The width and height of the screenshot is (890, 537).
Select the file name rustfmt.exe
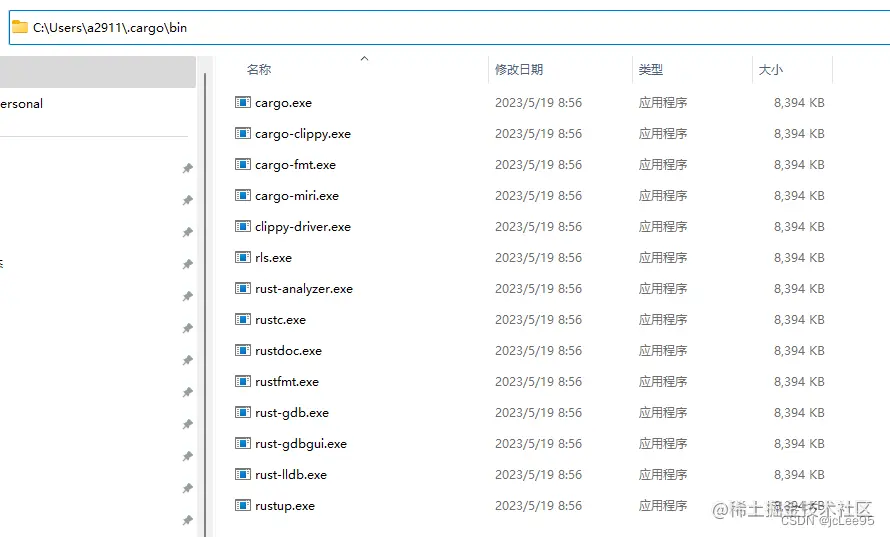287,381
